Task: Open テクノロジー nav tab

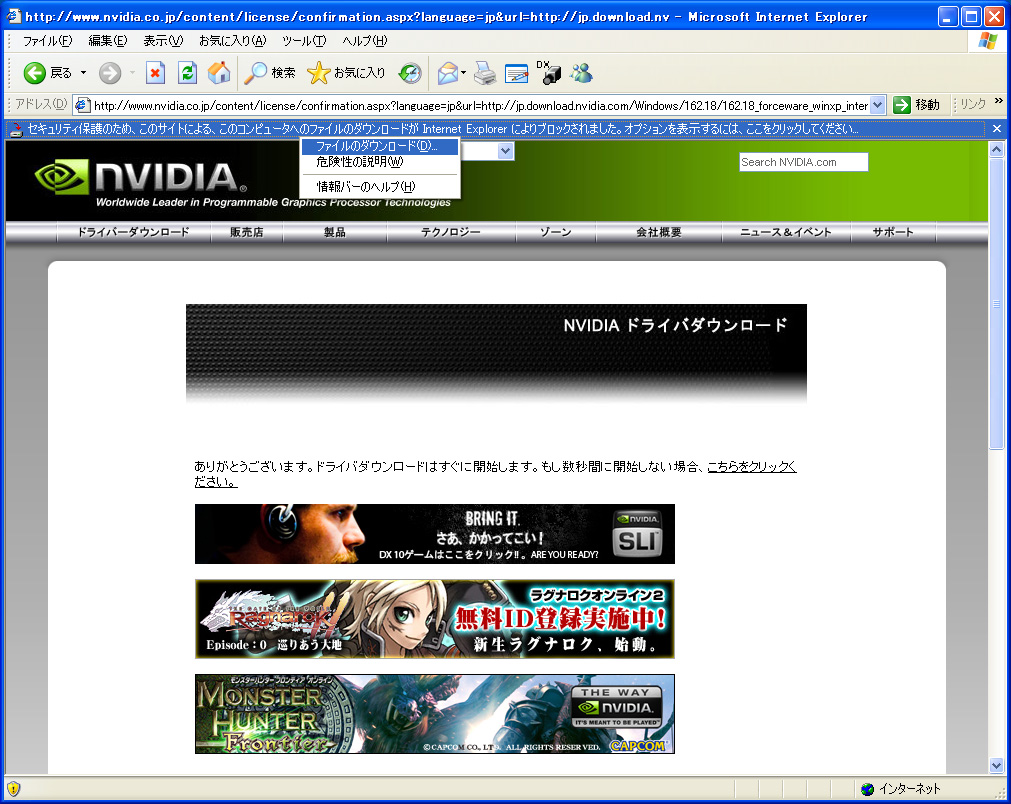Action: point(451,232)
